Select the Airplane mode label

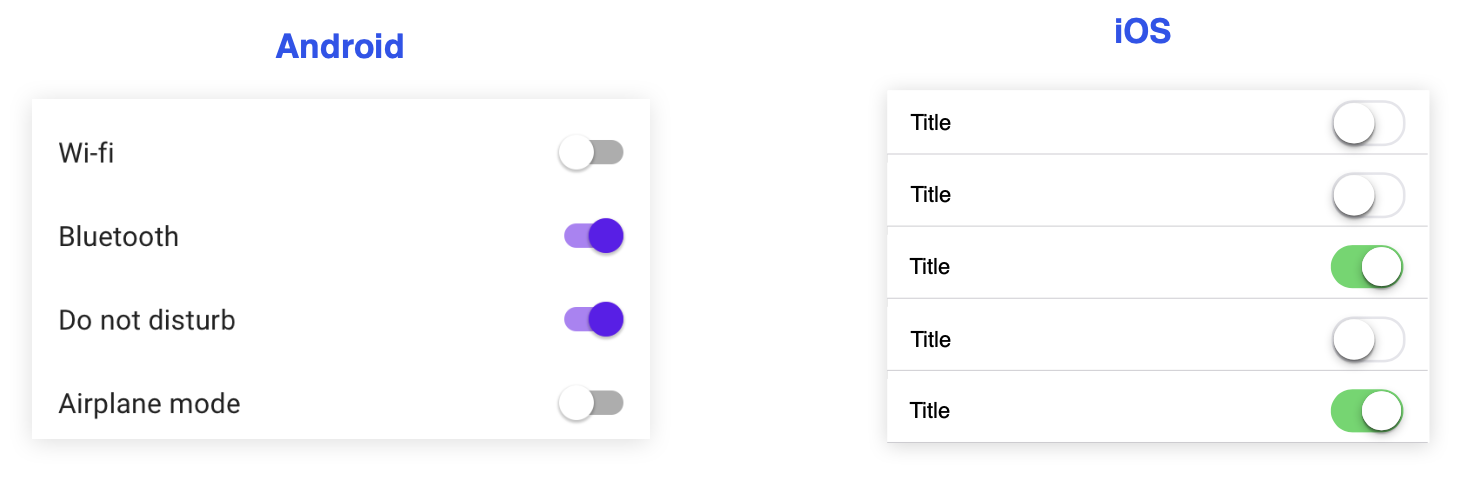[150, 404]
